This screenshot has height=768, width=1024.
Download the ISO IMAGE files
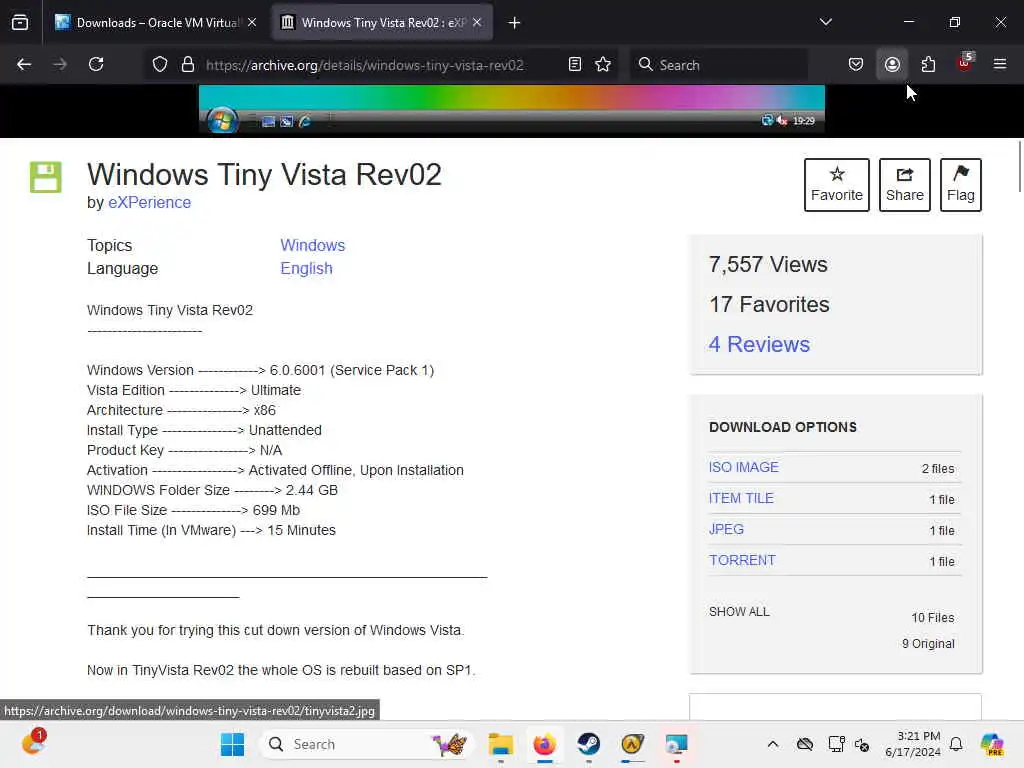tap(744, 468)
